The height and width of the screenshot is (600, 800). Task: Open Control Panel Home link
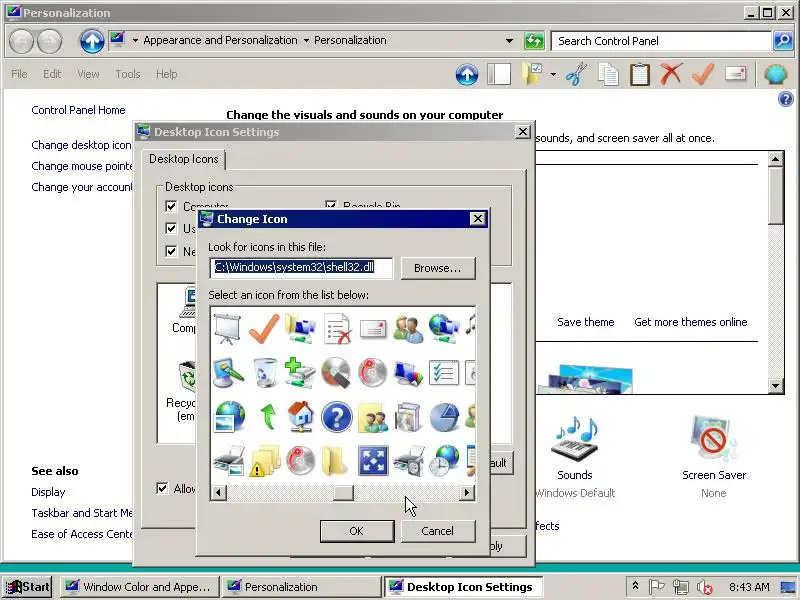tap(78, 110)
